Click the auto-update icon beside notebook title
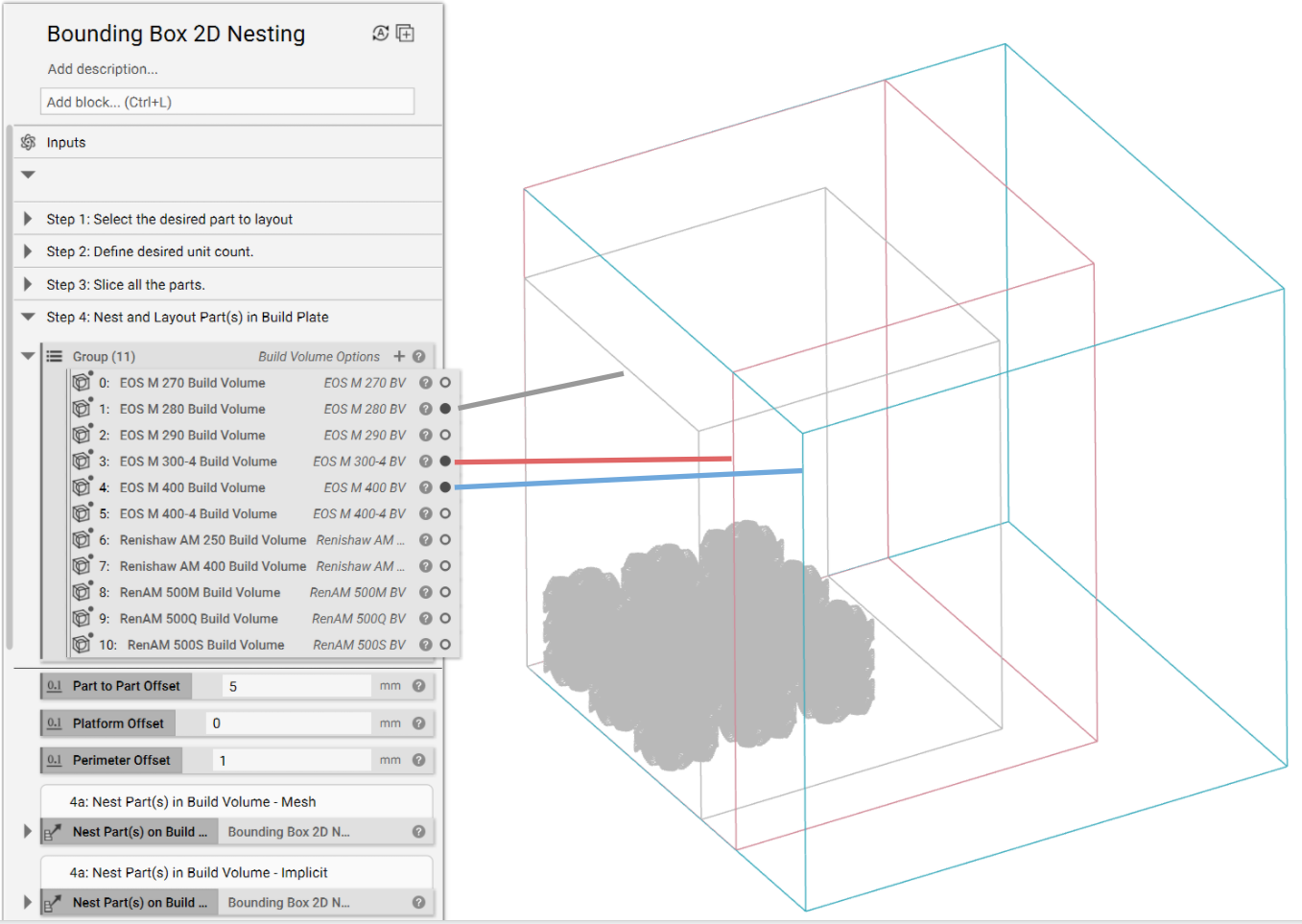This screenshot has width=1302, height=924. (x=380, y=34)
